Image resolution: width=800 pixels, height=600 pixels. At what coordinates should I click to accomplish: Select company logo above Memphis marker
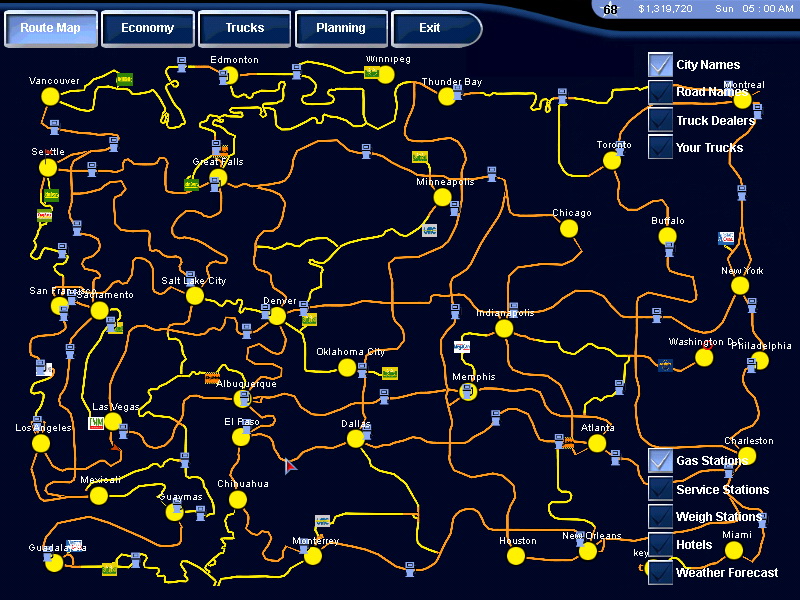tap(462, 347)
